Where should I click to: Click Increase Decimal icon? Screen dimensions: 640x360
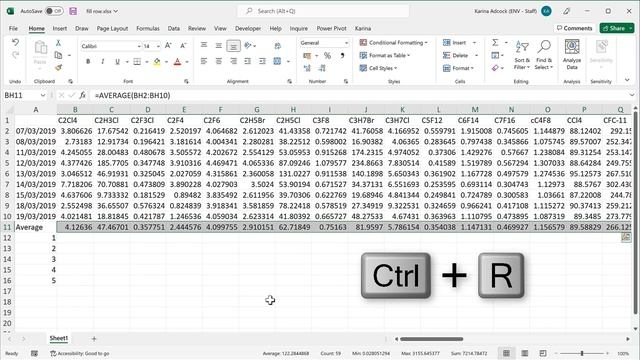click(307, 68)
